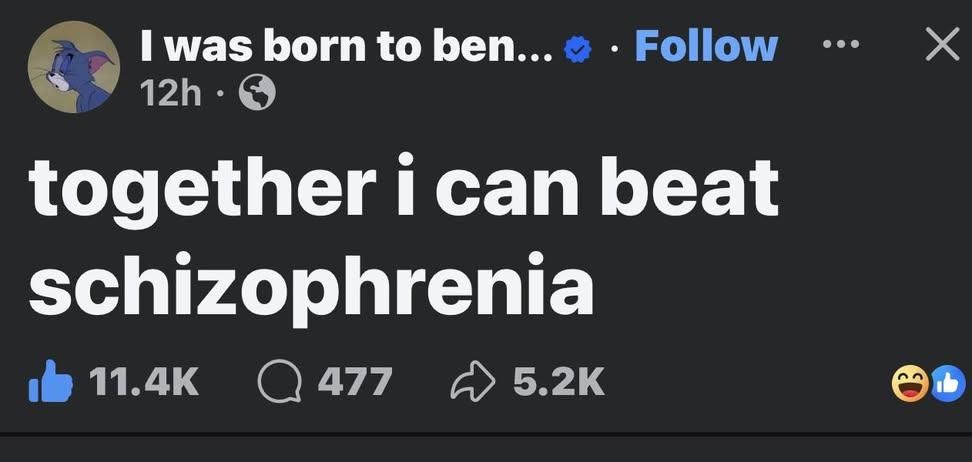This screenshot has width=972, height=462.
Task: Click the blue Like reaction badge
Action: [x=947, y=383]
